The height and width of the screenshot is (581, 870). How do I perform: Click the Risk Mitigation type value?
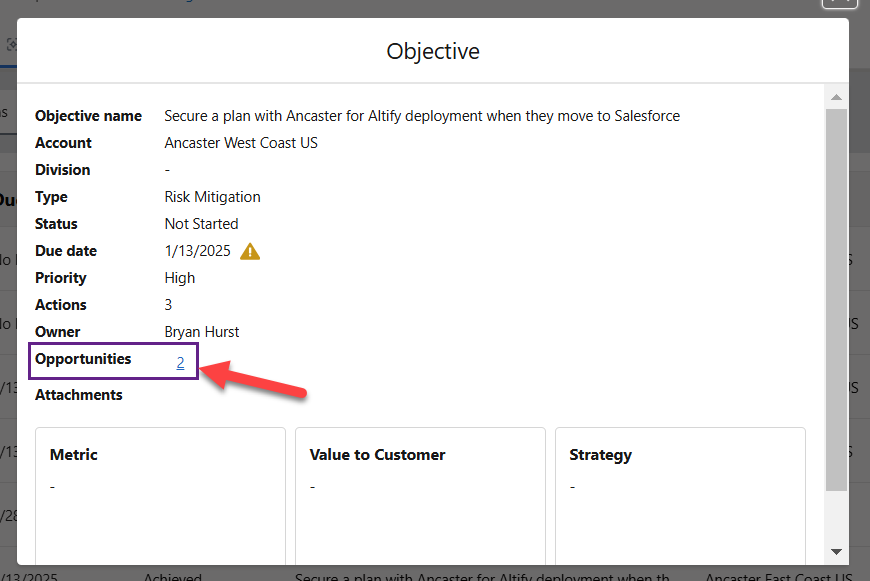point(212,197)
